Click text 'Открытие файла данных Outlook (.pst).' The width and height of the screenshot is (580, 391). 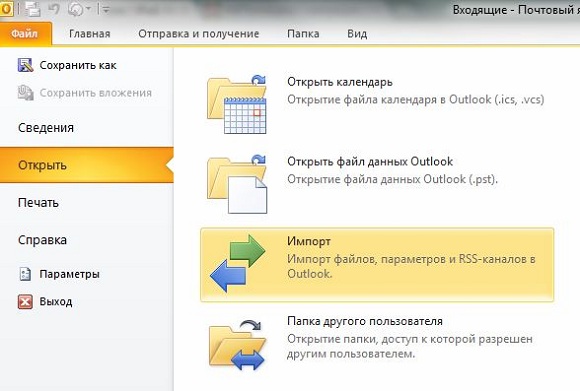click(x=393, y=179)
